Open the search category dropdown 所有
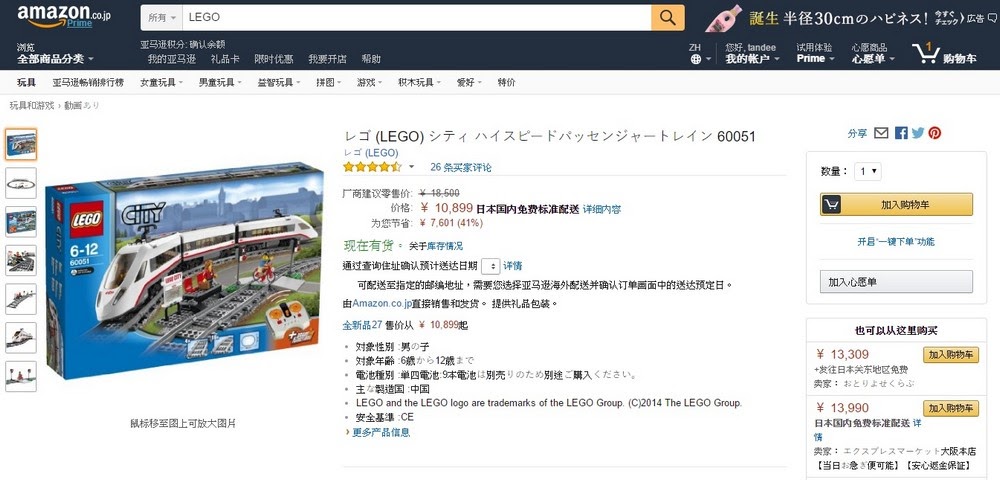This screenshot has height=480, width=1000. click(162, 18)
